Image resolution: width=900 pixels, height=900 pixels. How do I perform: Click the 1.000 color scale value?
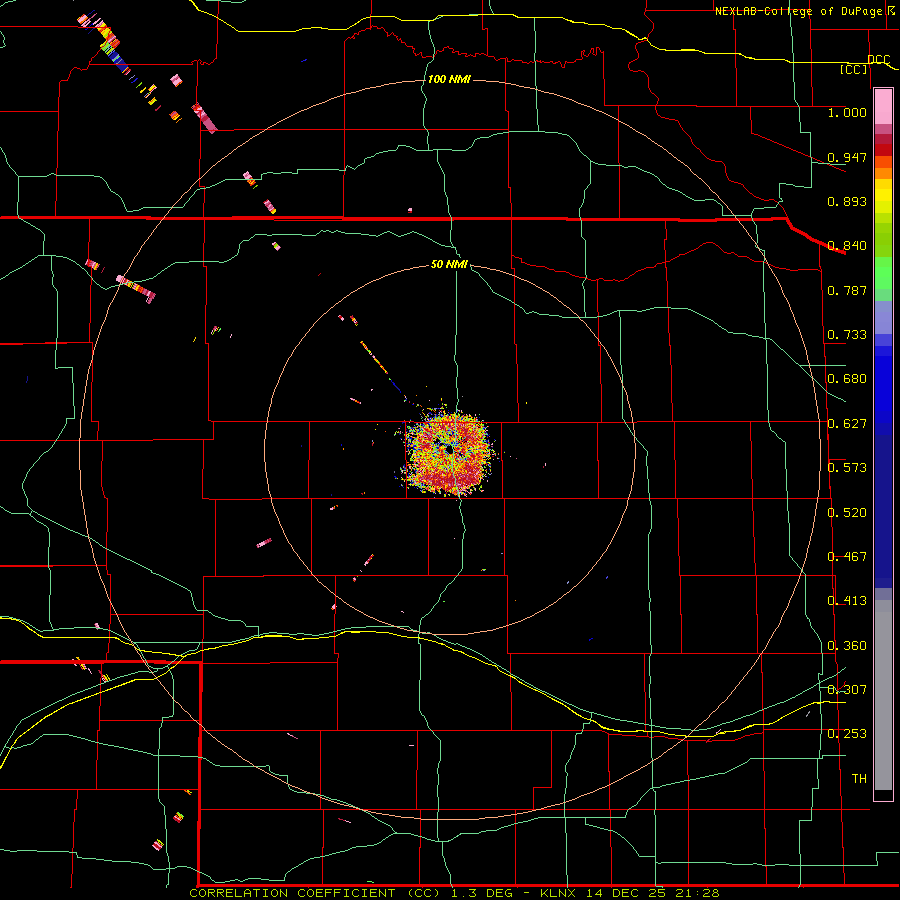point(847,112)
